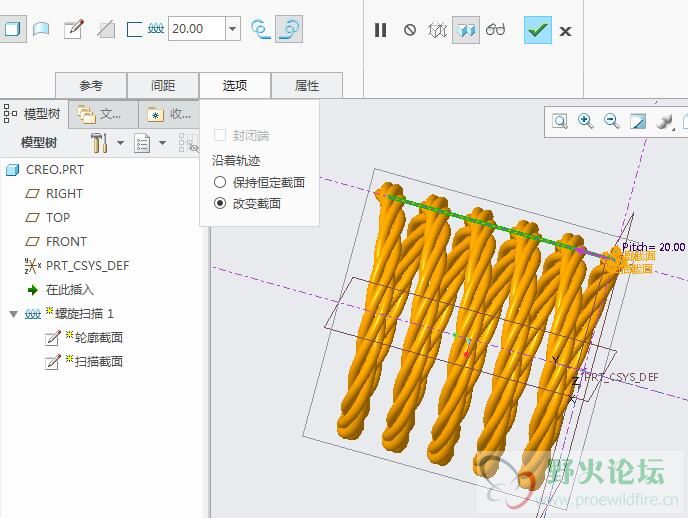
Task: Select the surface sweep icon
Action: pos(41,30)
